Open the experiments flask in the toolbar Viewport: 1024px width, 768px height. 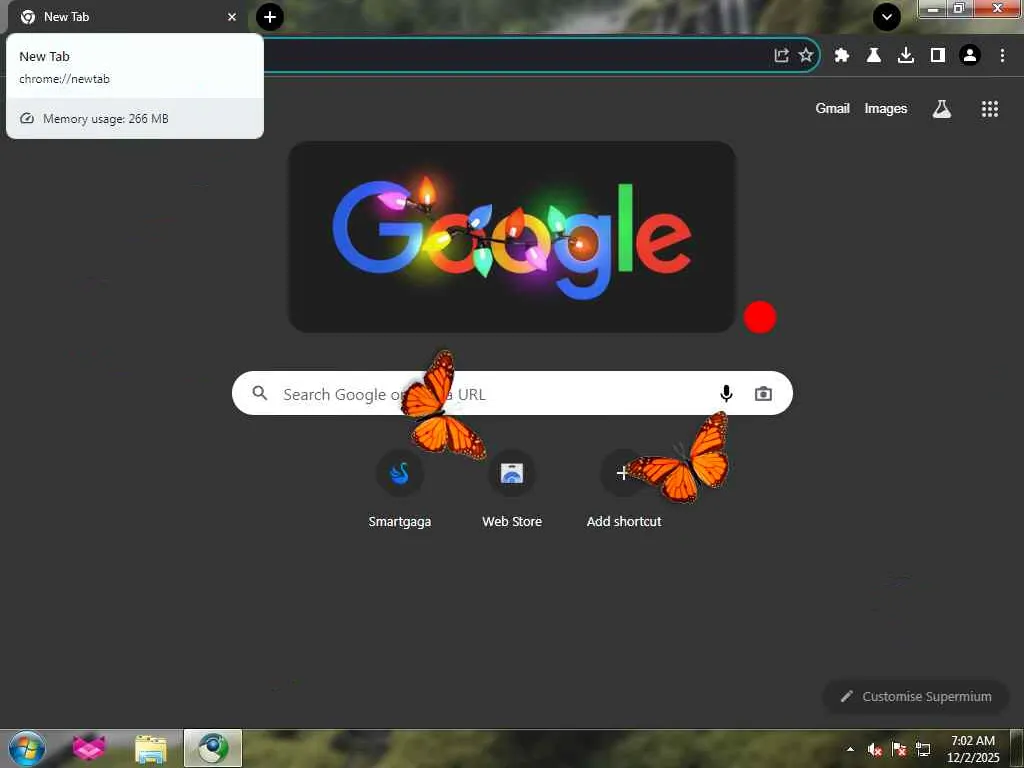874,56
